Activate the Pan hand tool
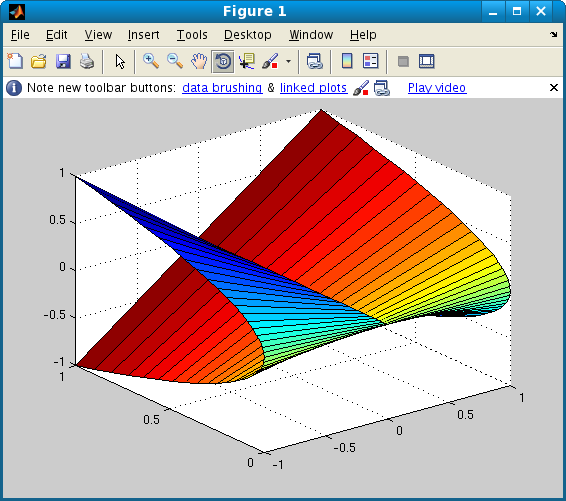This screenshot has width=566, height=501. coord(199,61)
